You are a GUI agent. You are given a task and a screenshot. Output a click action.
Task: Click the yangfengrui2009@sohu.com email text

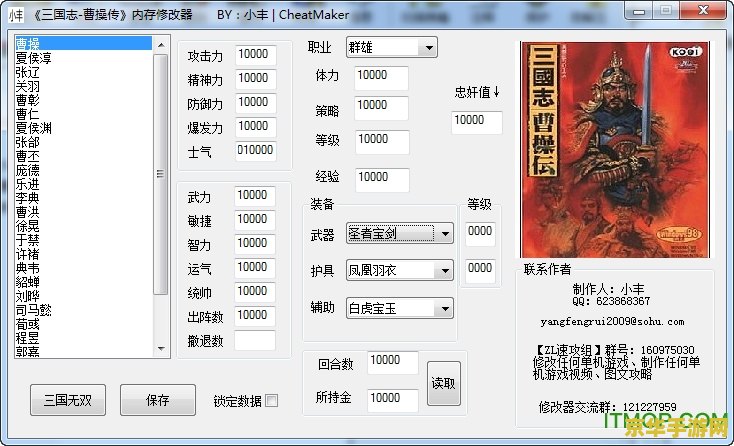click(x=612, y=322)
